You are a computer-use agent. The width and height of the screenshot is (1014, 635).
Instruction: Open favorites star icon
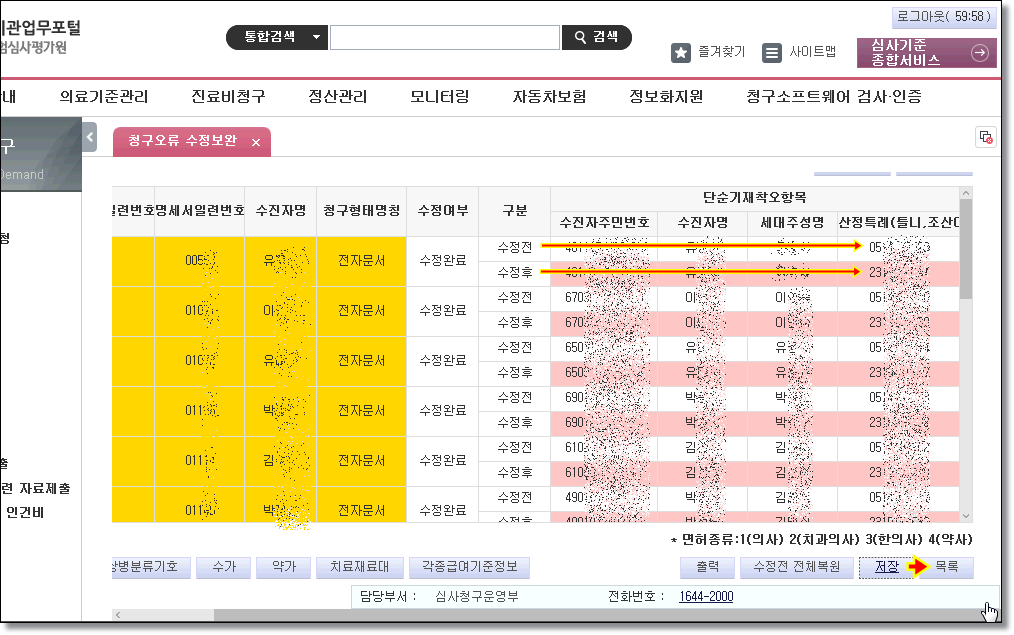681,53
